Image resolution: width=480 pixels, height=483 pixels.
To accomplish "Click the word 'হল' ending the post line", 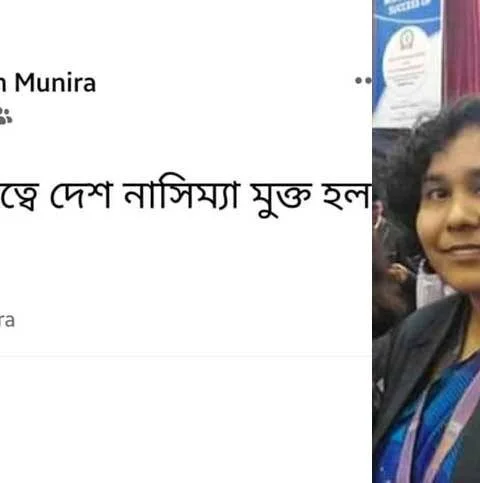I will 346,195.
